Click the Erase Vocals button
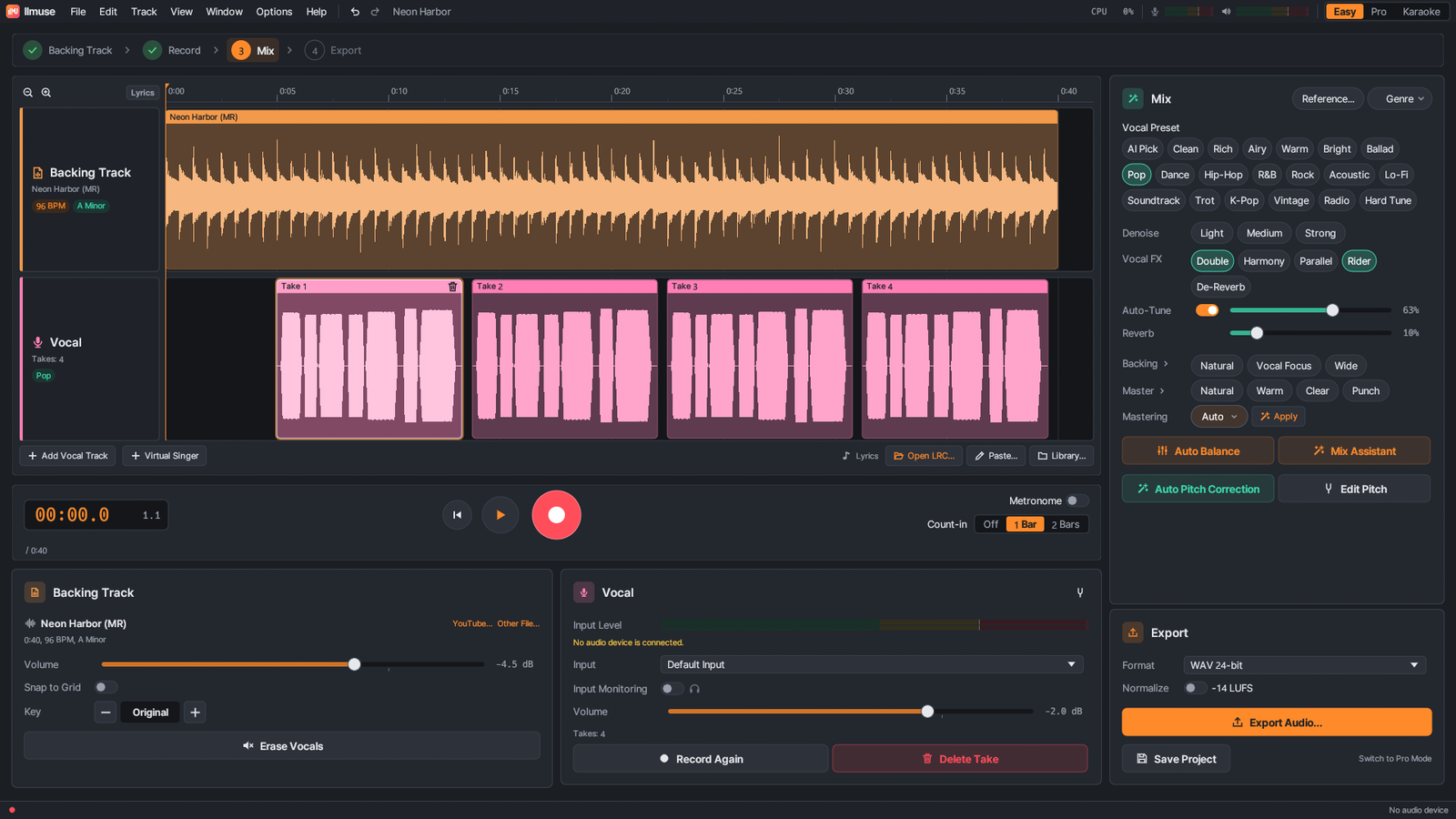The height and width of the screenshot is (819, 1456). [282, 746]
